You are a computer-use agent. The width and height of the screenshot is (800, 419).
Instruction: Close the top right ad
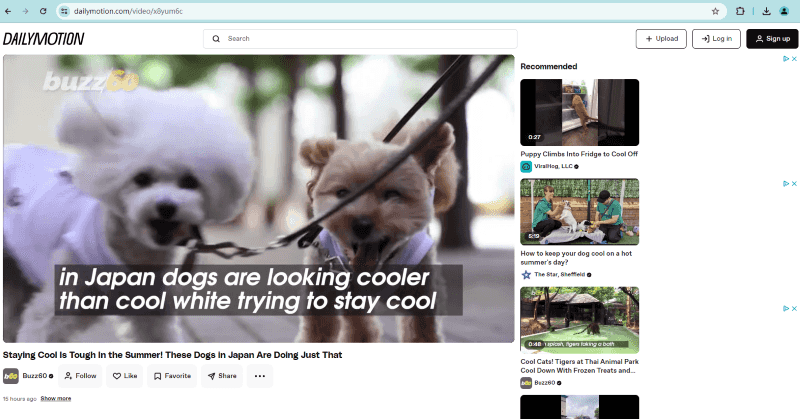pyautogui.click(x=794, y=59)
